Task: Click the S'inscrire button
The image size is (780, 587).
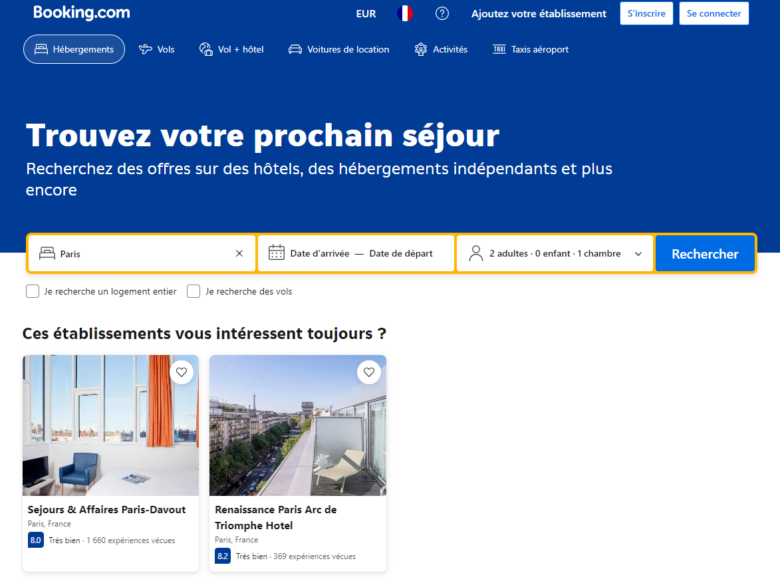Action: point(646,13)
